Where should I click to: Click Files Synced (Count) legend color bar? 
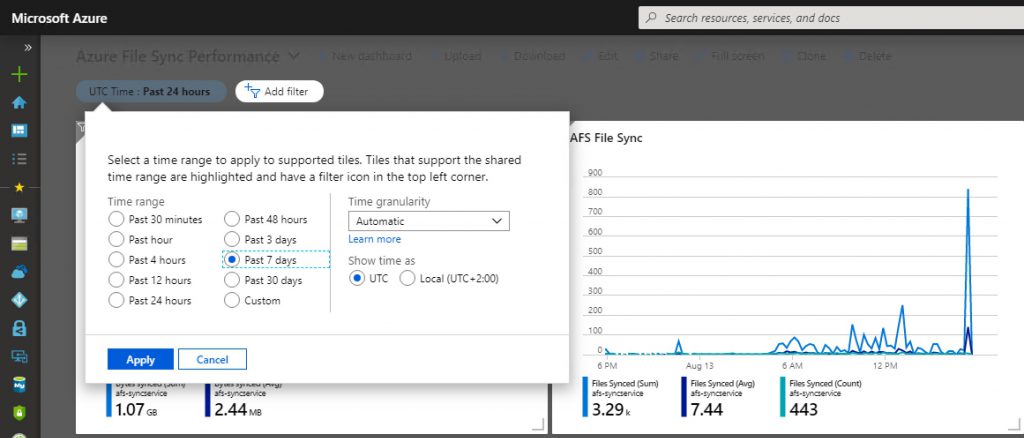click(x=782, y=396)
